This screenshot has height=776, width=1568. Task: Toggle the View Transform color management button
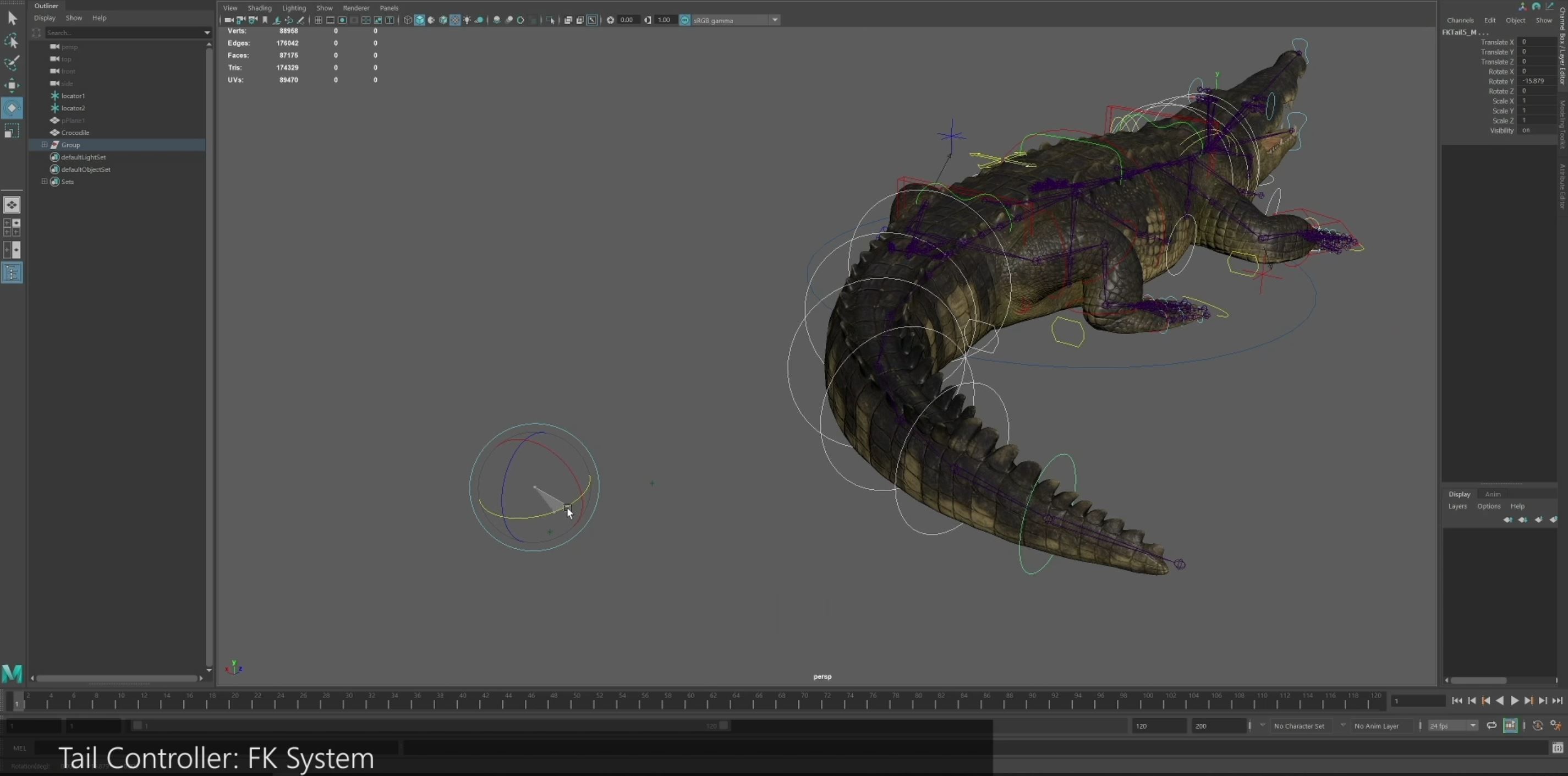pos(685,20)
